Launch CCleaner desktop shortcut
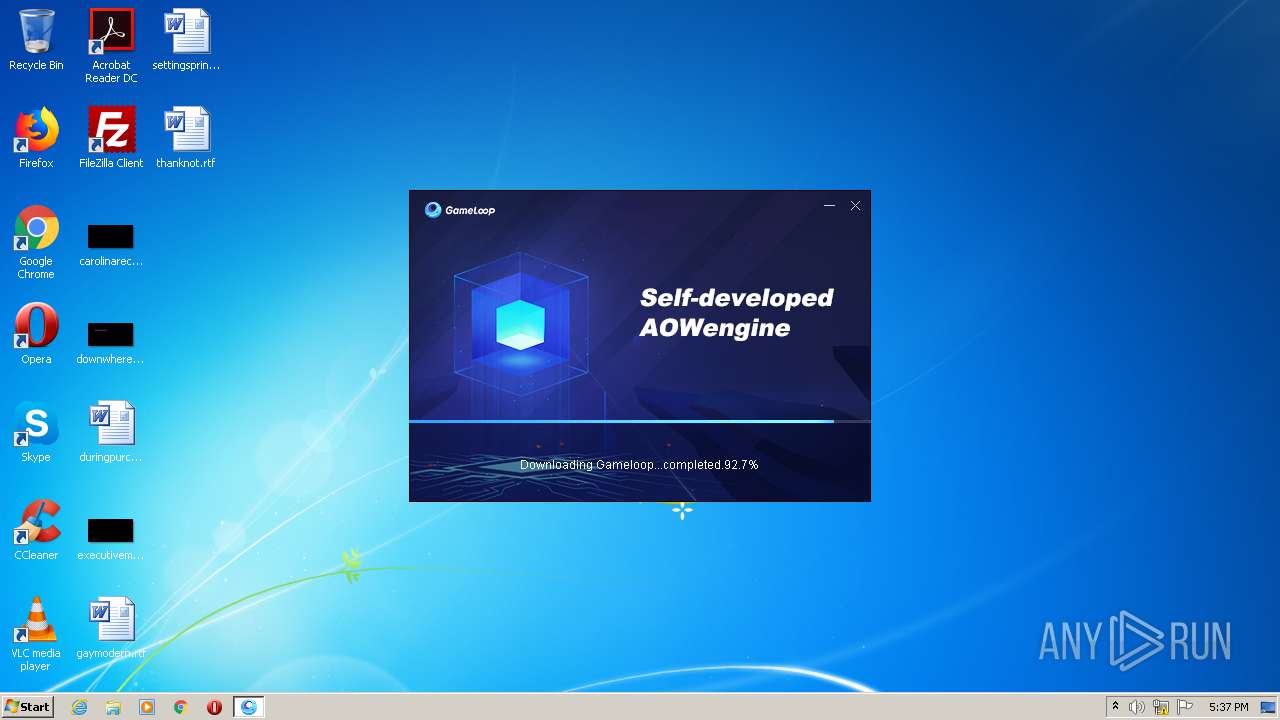The image size is (1280, 720). pyautogui.click(x=36, y=530)
